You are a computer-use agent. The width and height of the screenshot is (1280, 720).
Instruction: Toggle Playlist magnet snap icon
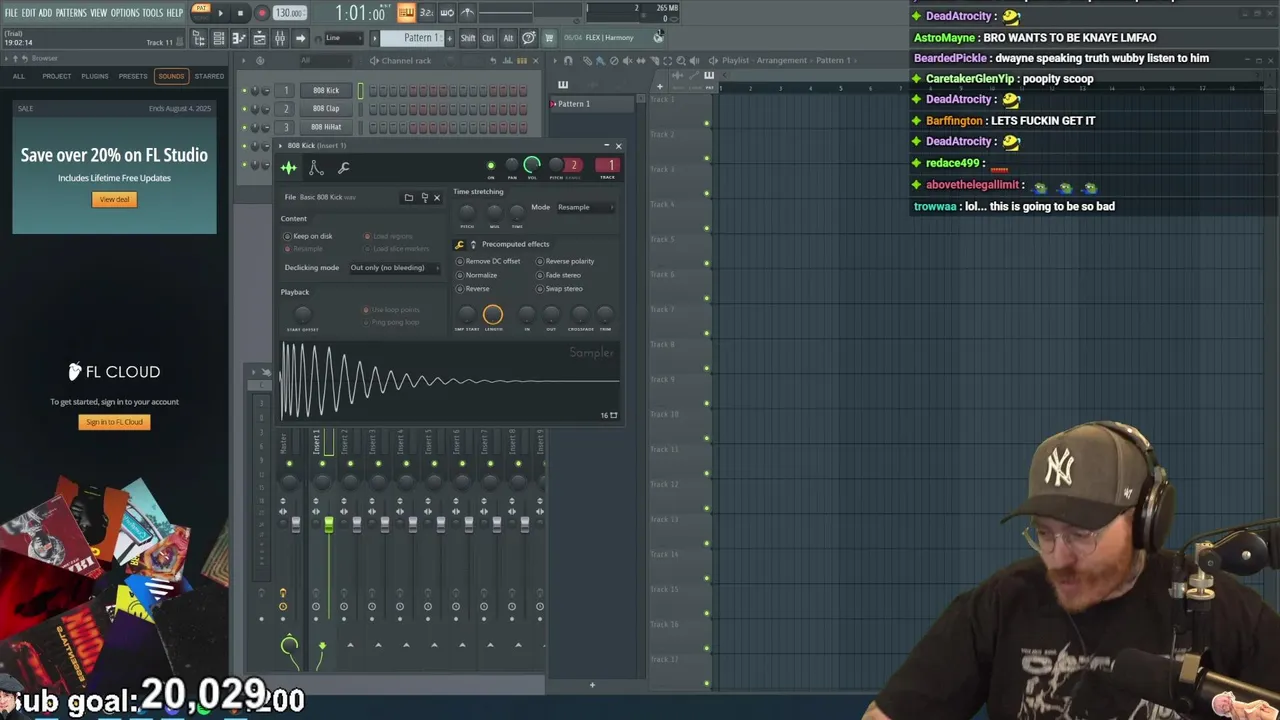tap(568, 60)
